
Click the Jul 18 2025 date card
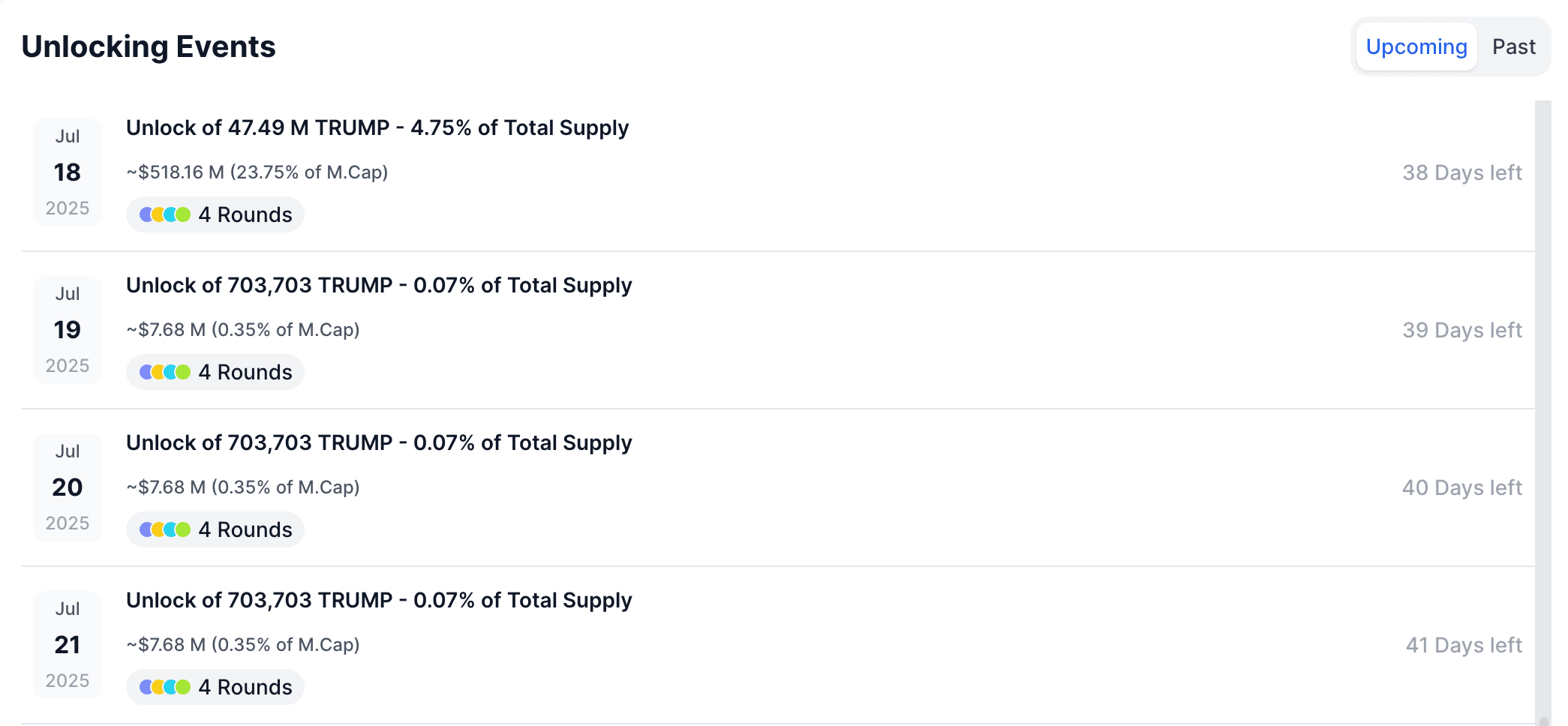pos(68,172)
